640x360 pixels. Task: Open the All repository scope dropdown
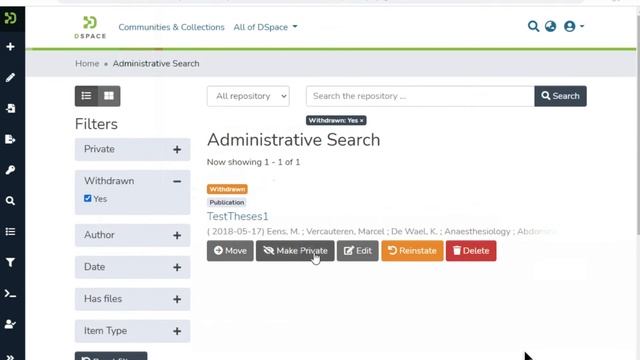tap(248, 96)
